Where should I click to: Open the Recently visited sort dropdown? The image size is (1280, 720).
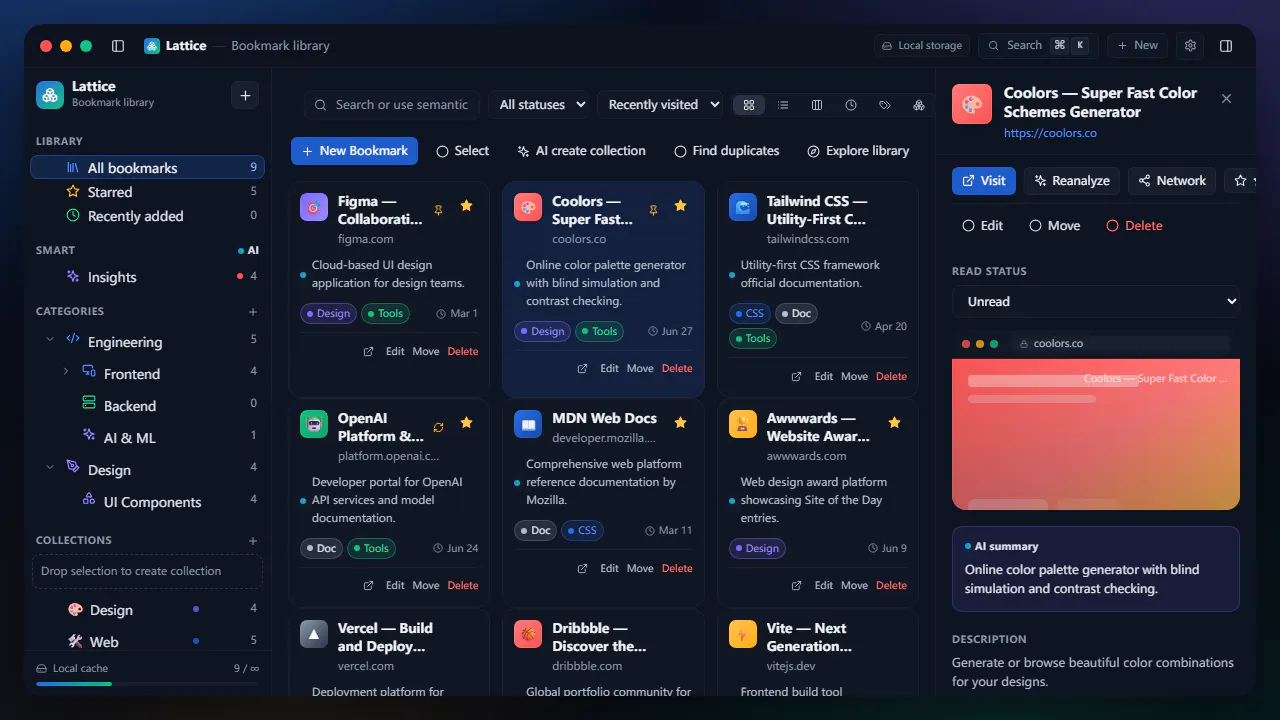pos(660,105)
